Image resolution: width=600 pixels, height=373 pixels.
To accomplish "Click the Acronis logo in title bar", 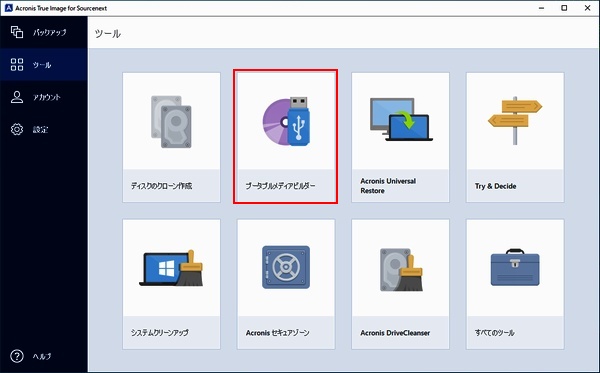I will (x=8, y=8).
